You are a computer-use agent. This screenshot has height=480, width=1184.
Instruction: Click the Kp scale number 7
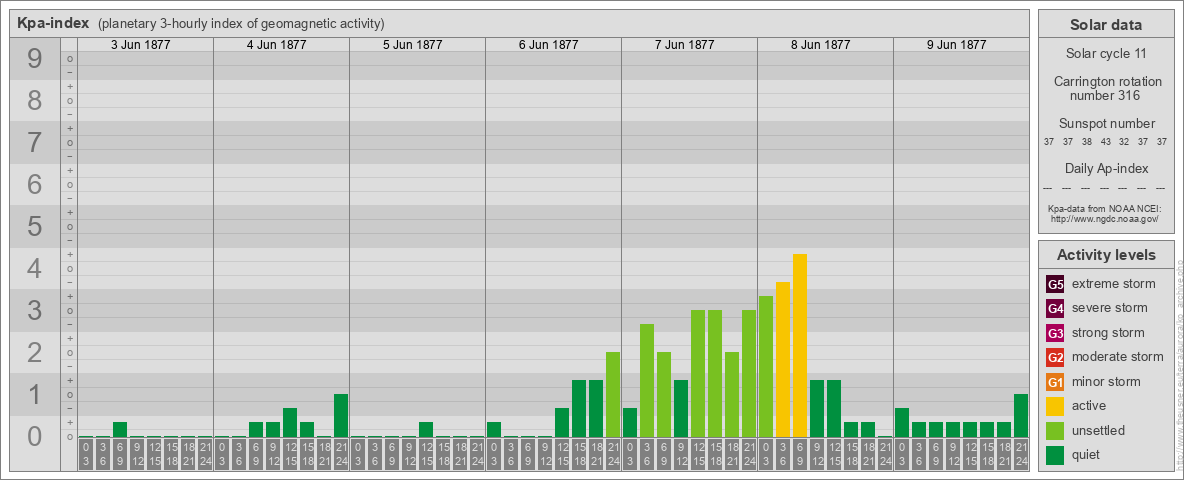click(x=35, y=142)
